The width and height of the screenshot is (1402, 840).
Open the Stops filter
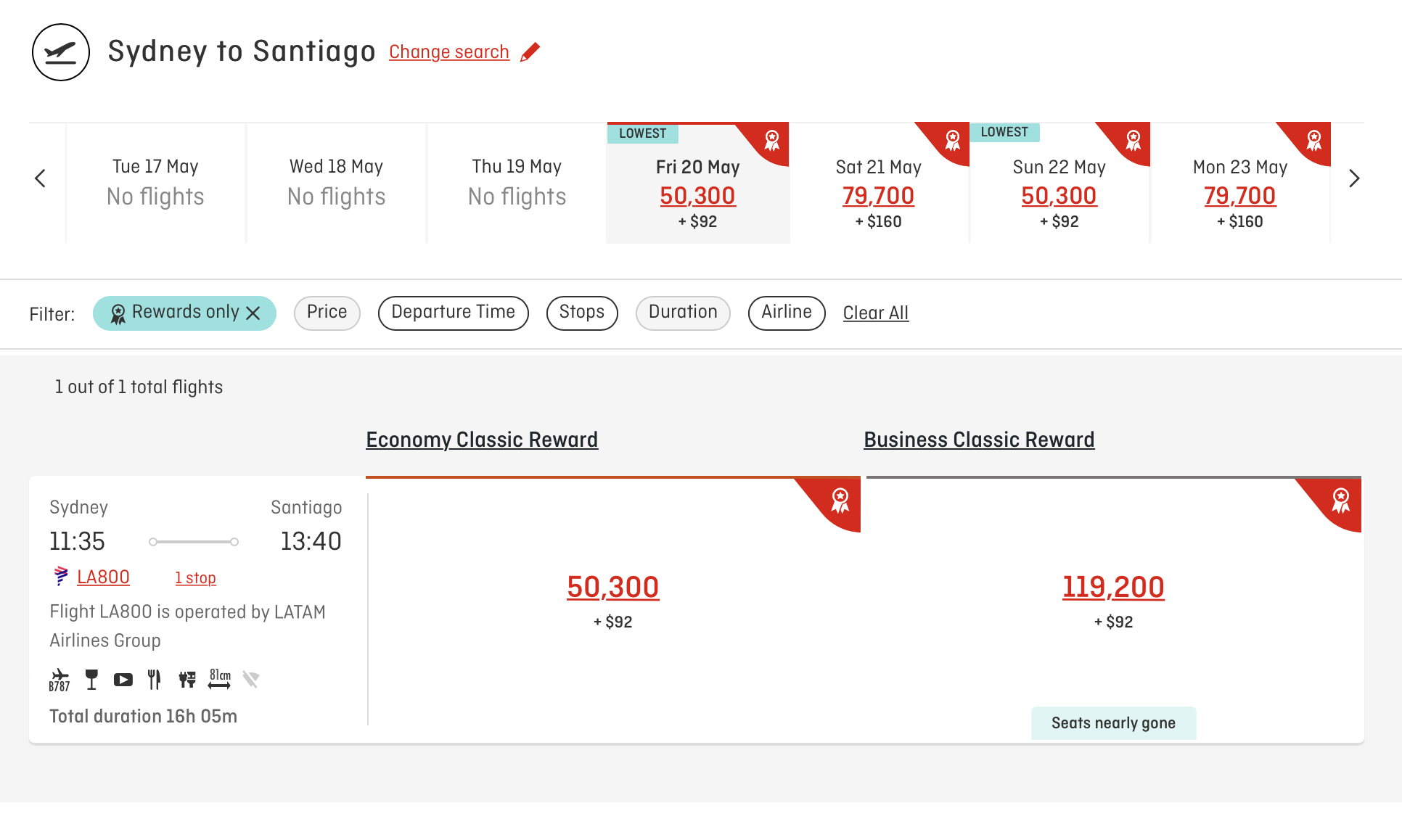click(x=582, y=313)
